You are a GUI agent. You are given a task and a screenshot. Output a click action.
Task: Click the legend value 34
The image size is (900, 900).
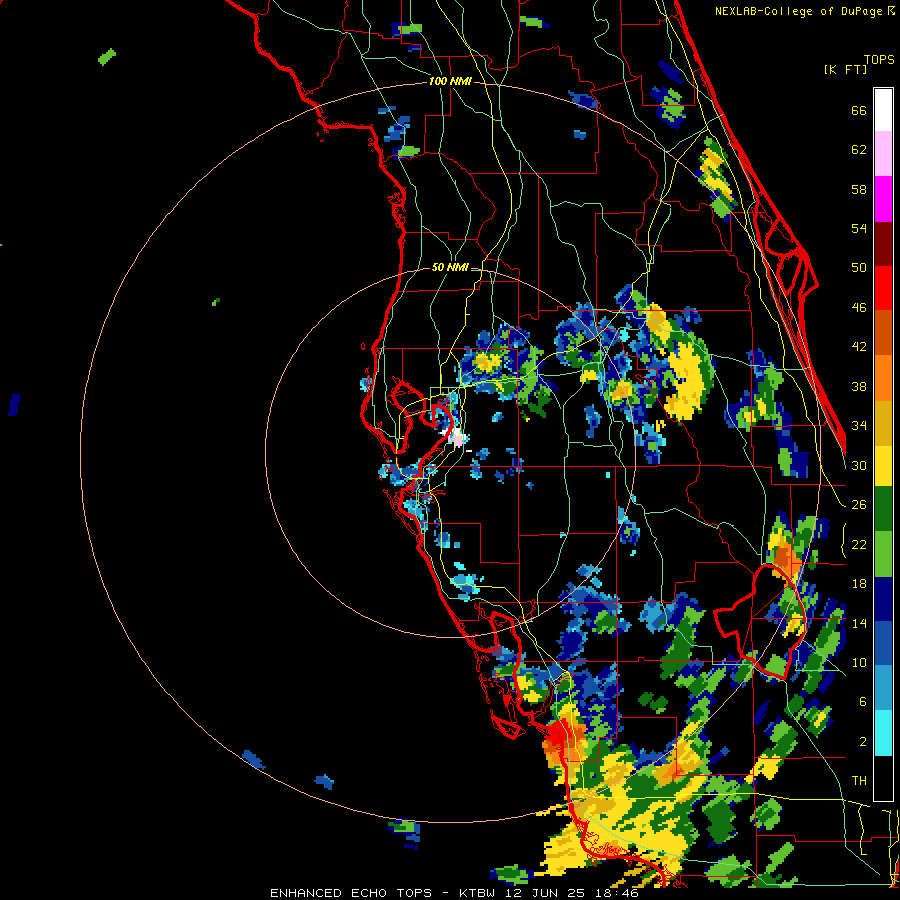[x=859, y=426]
